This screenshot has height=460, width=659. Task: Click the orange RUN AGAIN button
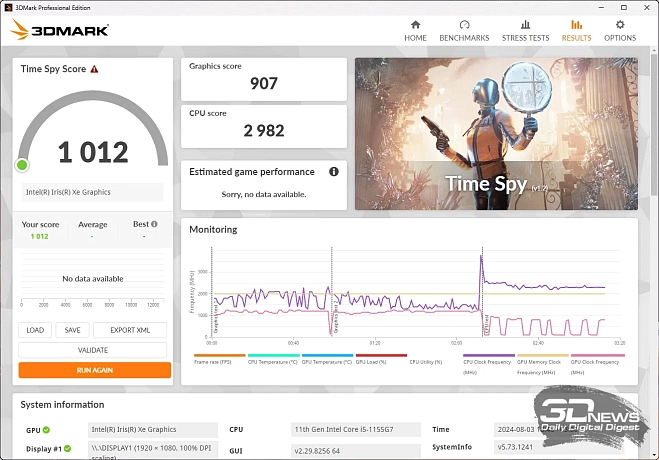click(x=95, y=370)
